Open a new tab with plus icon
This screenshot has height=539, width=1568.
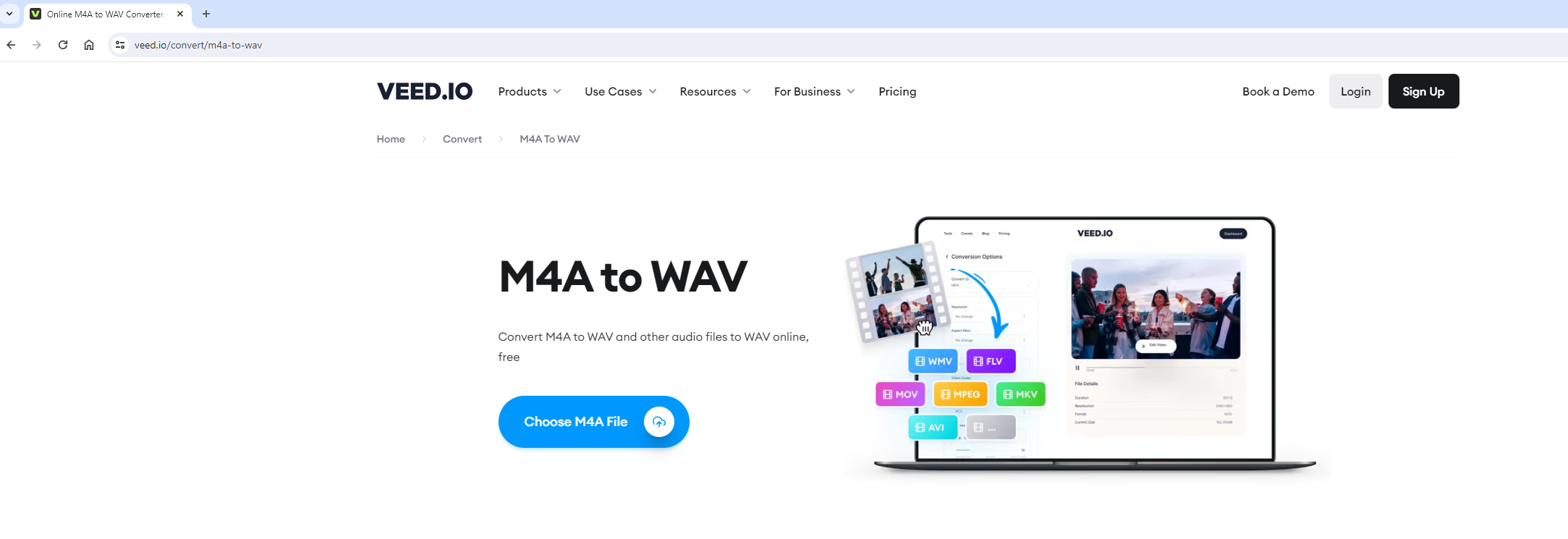tap(206, 14)
